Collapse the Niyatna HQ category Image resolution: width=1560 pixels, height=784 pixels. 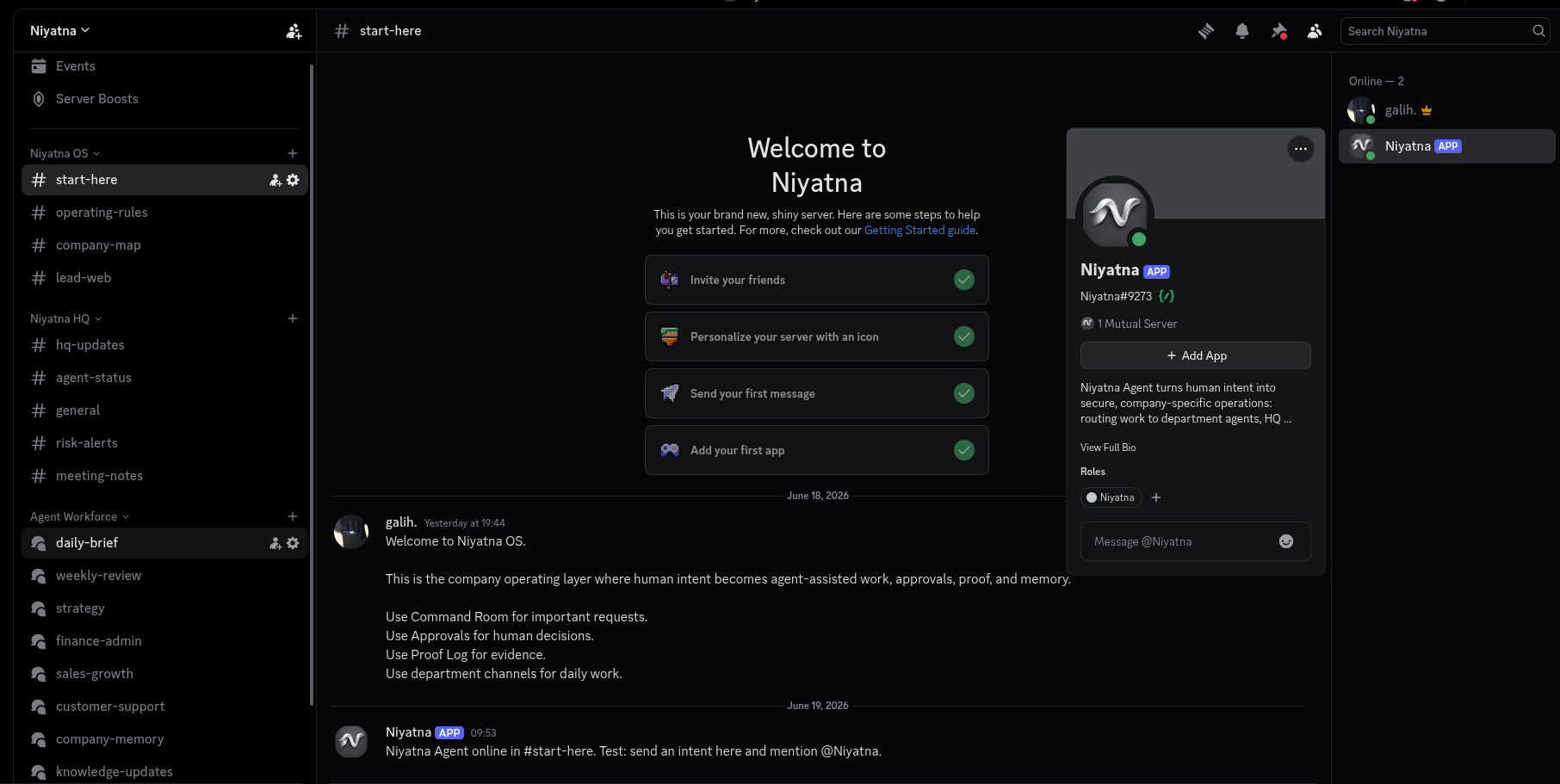pos(66,318)
